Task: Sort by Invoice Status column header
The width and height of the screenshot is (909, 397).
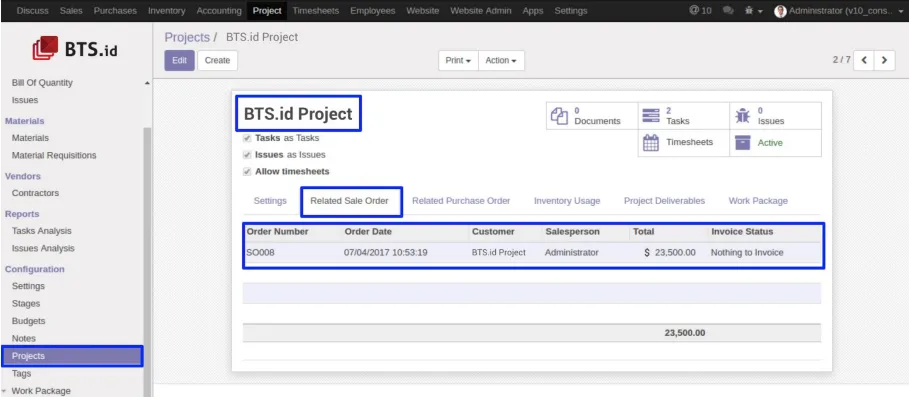Action: point(742,232)
